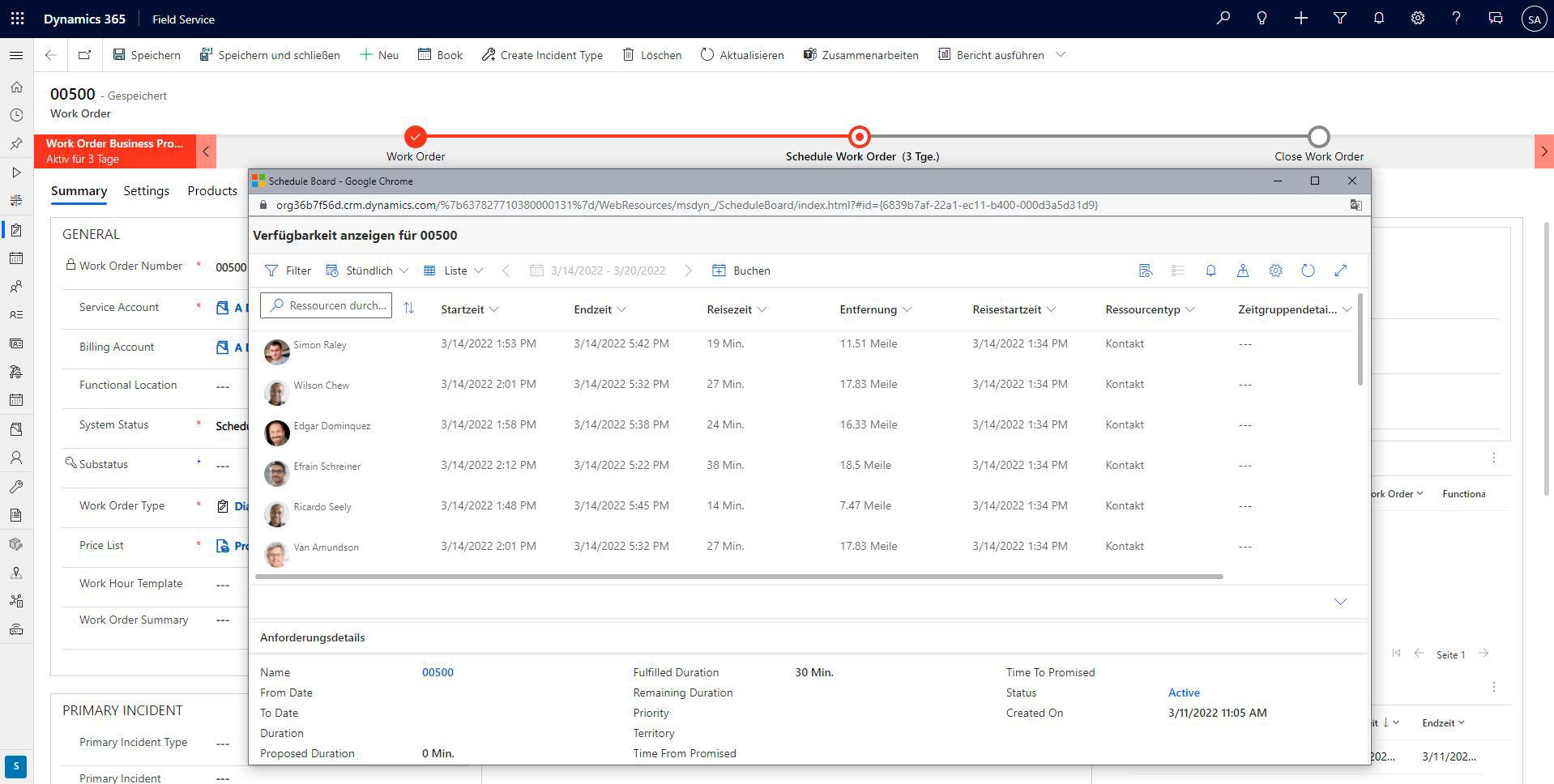Click the translate icon in Chrome address bar
The height and width of the screenshot is (784, 1554).
1355,205
